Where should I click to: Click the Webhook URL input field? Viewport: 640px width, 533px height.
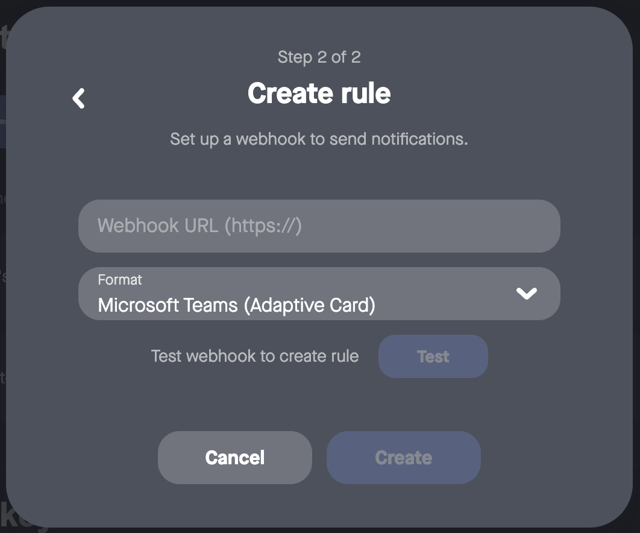pos(319,226)
